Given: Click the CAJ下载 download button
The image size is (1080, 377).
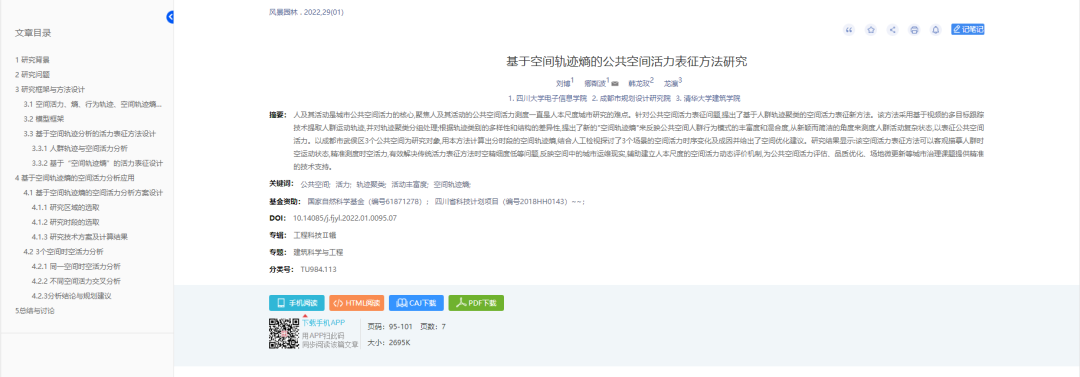Looking at the screenshot, I should point(416,303).
